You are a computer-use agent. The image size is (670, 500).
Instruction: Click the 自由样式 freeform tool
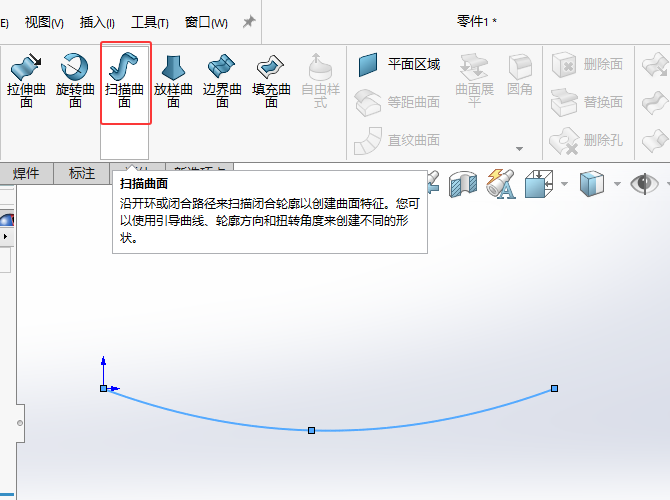320,80
